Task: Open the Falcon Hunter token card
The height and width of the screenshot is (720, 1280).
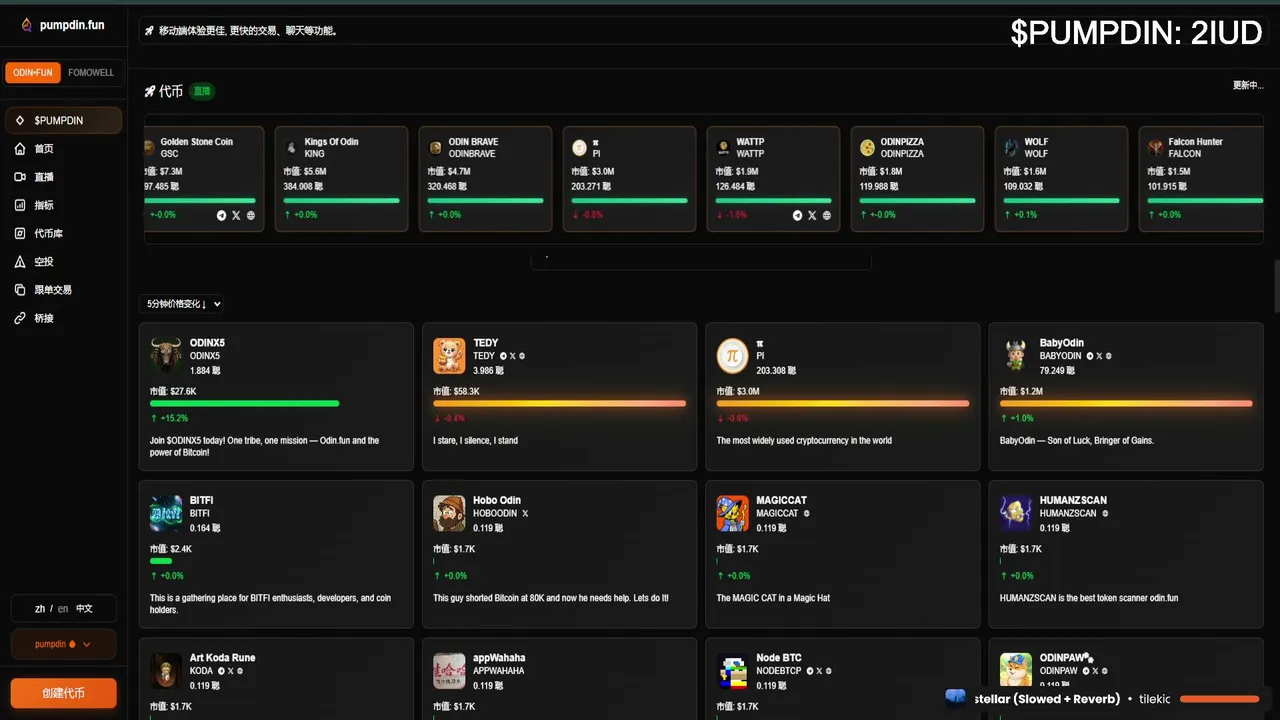Action: (1201, 179)
